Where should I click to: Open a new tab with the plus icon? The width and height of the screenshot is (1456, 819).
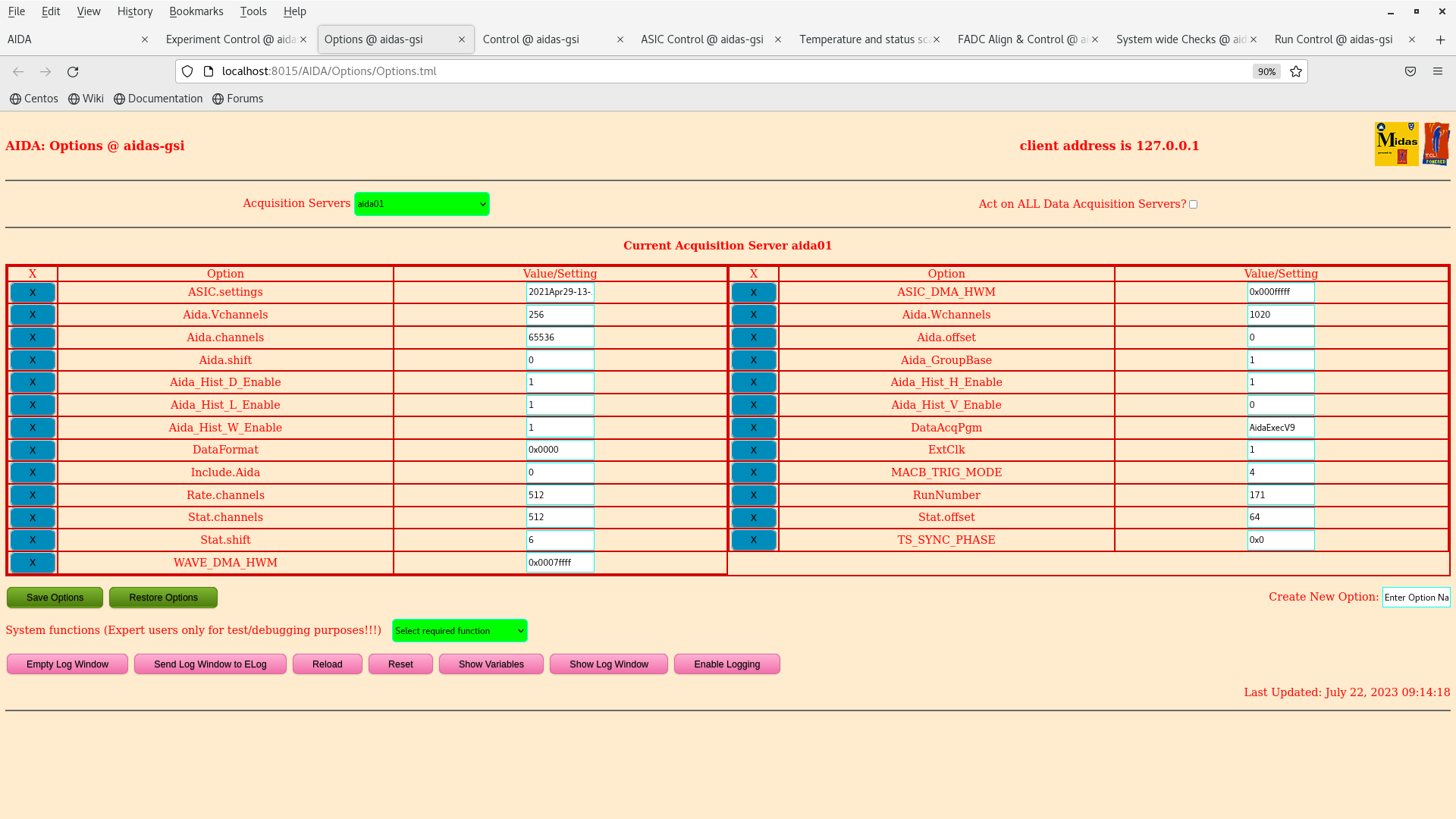tap(1440, 39)
